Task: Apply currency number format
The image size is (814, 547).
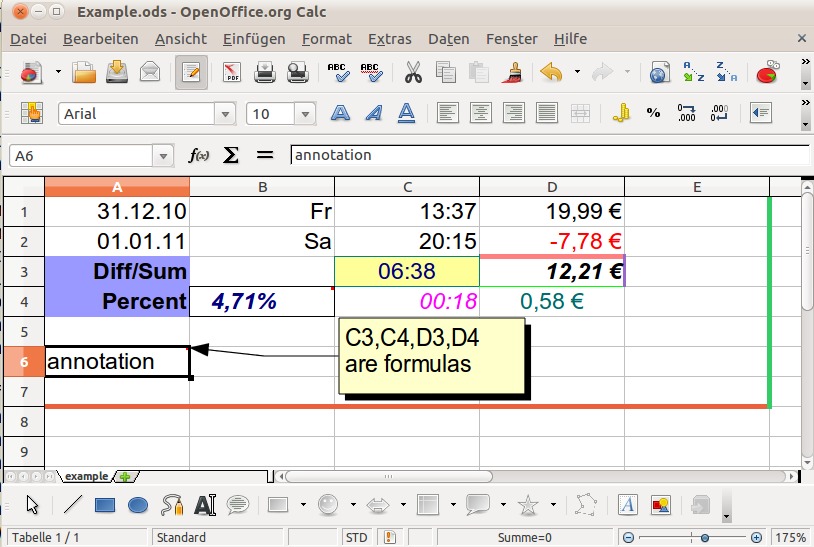Action: [x=621, y=113]
